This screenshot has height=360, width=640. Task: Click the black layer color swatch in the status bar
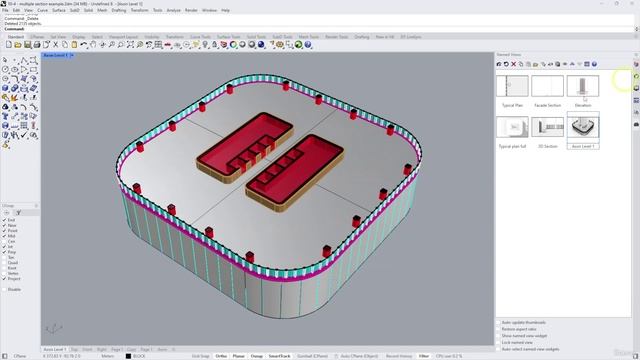coord(128,356)
